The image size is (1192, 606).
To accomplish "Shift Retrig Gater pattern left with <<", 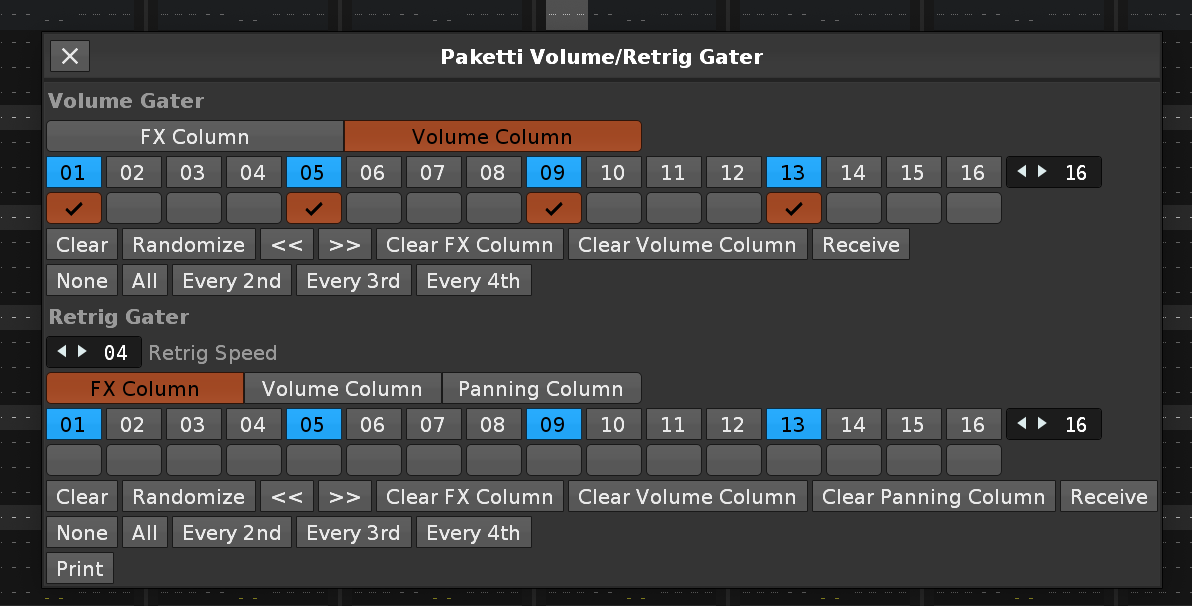I will click(x=287, y=497).
